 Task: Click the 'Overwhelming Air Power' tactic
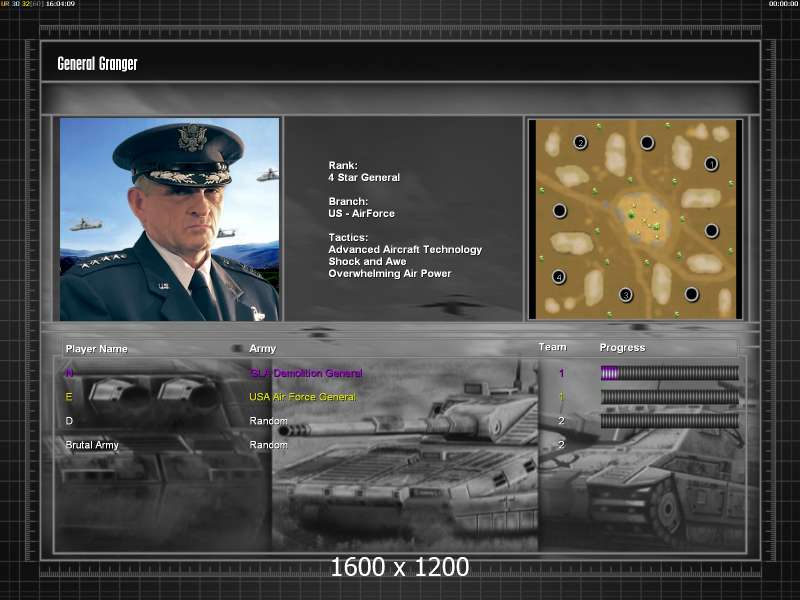[x=390, y=273]
